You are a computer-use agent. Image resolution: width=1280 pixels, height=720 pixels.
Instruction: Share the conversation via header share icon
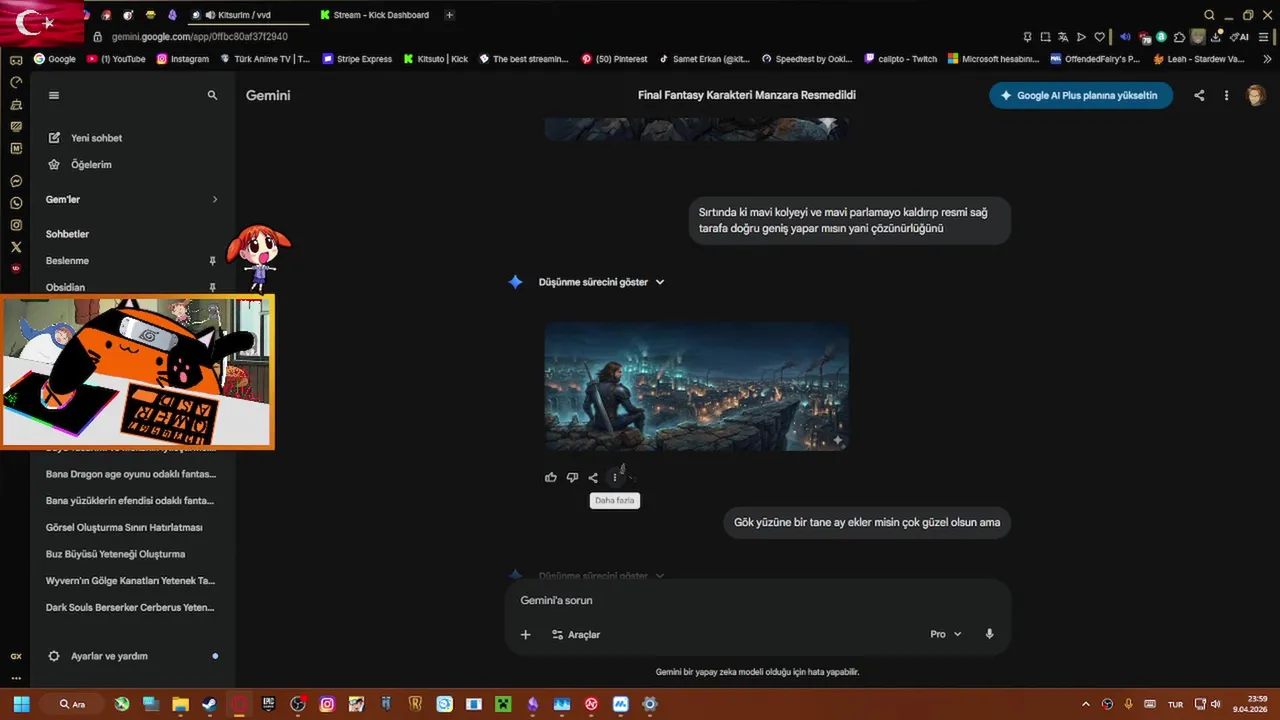coord(1199,96)
